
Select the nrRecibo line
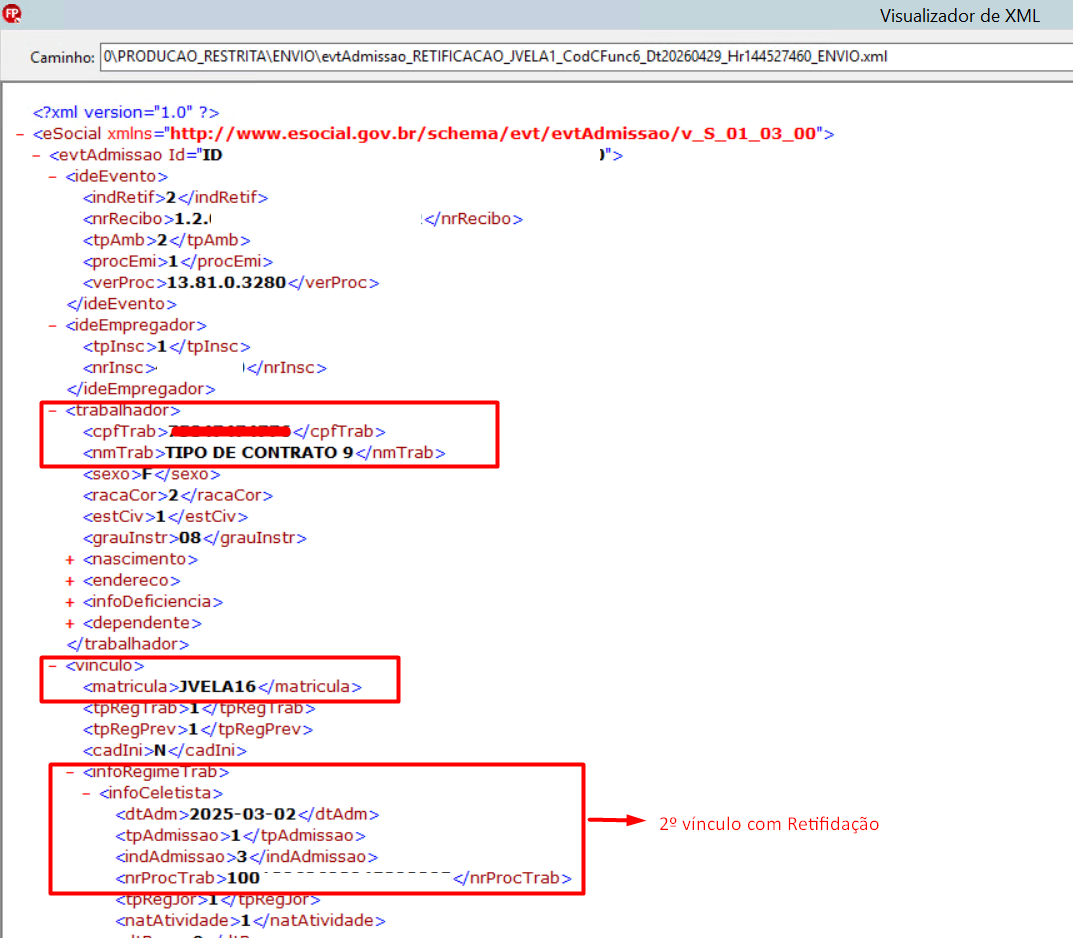tap(303, 219)
